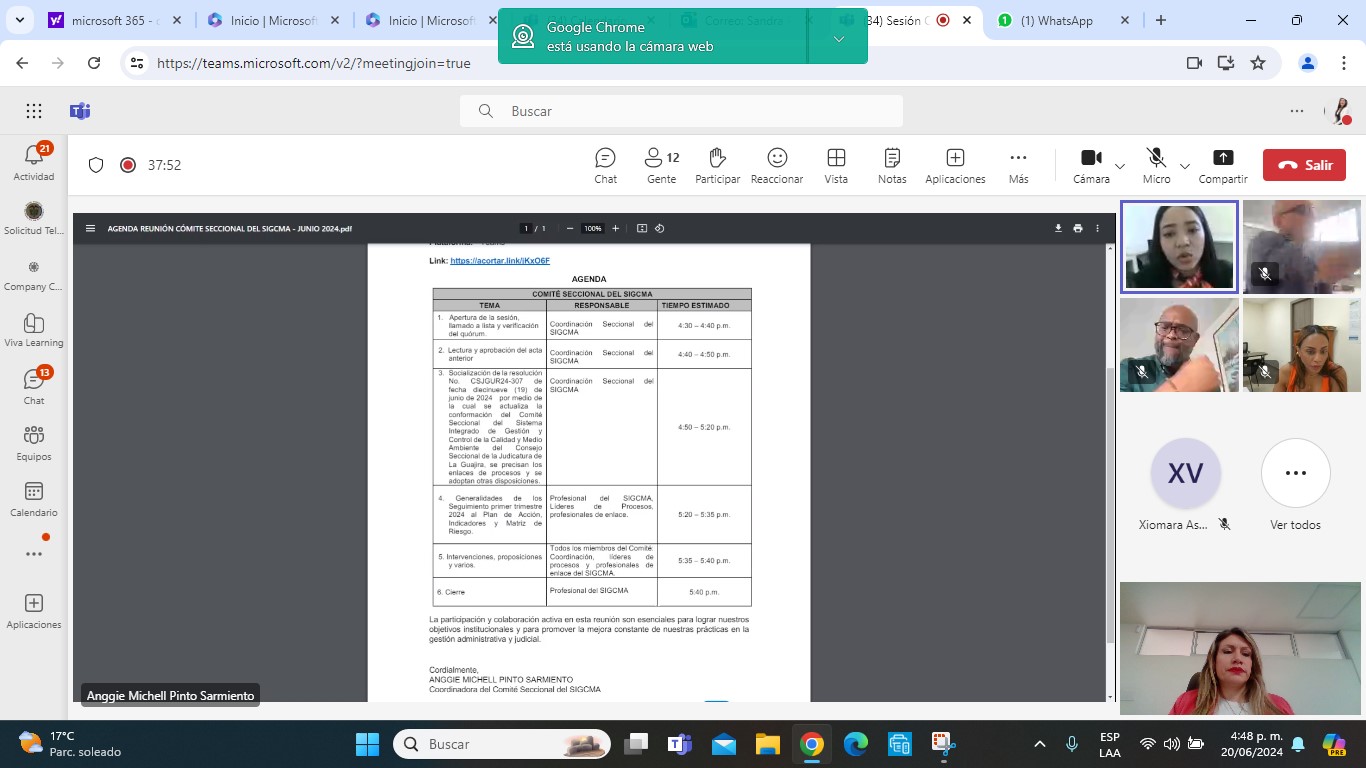Click the Teams Buscar search field
Image resolution: width=1366 pixels, height=768 pixels.
point(681,111)
